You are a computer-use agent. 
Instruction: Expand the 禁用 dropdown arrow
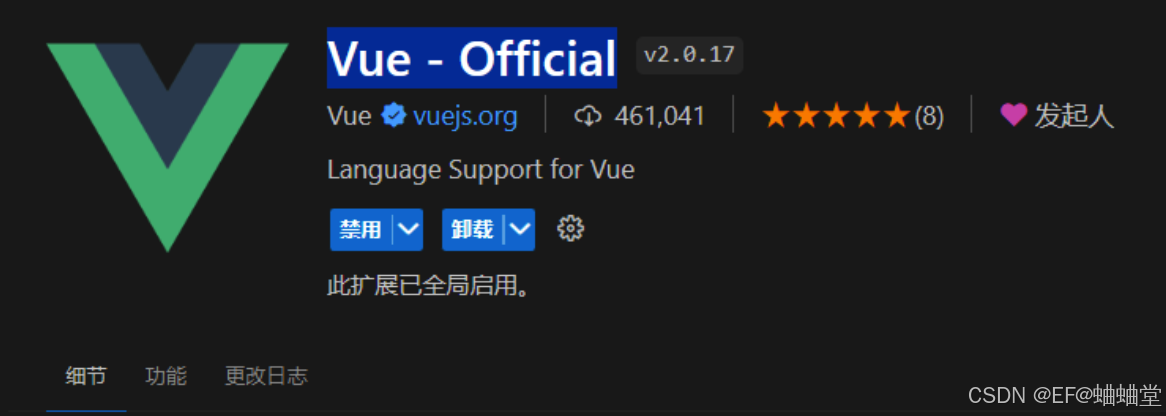click(x=408, y=229)
